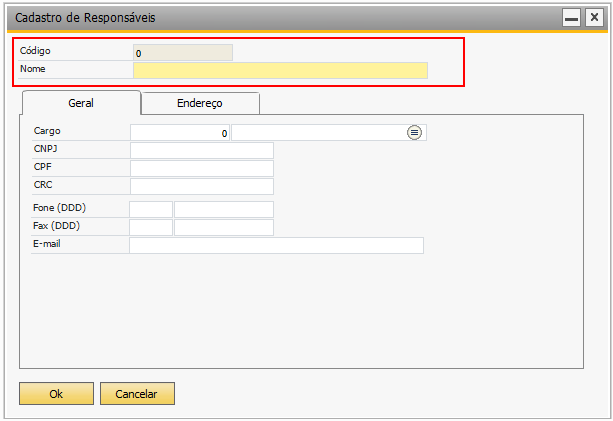Click into the yellow Nome field

[280, 70]
